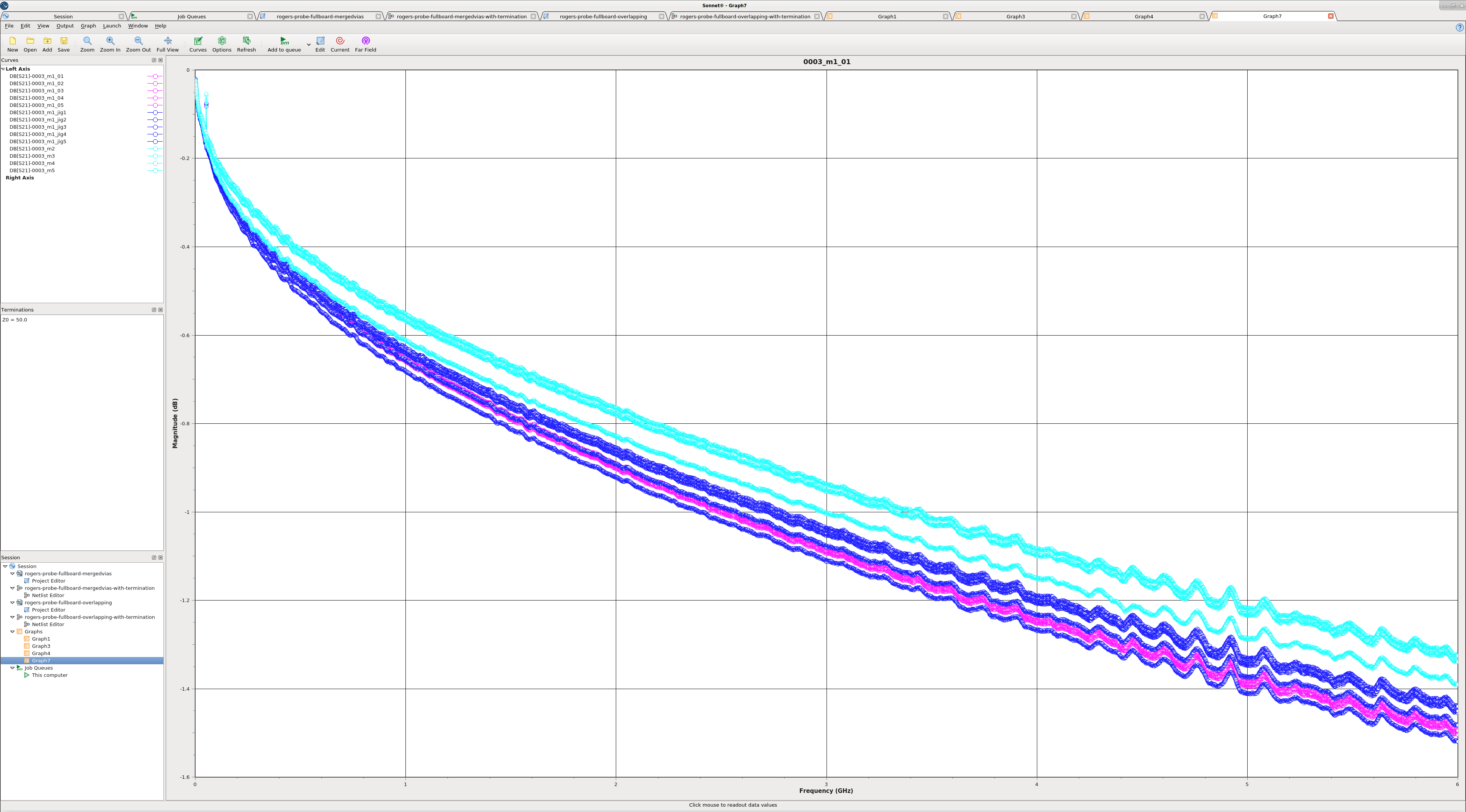Switch to the Graph1 tab
This screenshot has width=1466, height=812.
(x=886, y=16)
